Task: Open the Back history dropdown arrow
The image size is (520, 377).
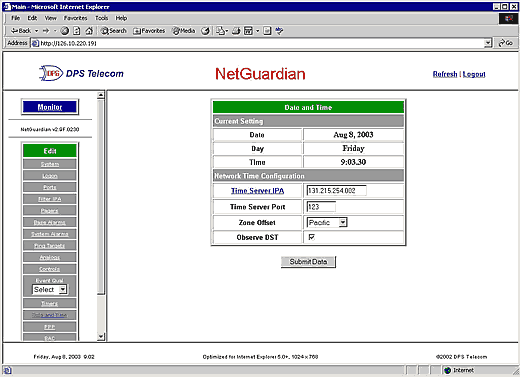Action: pyautogui.click(x=37, y=31)
